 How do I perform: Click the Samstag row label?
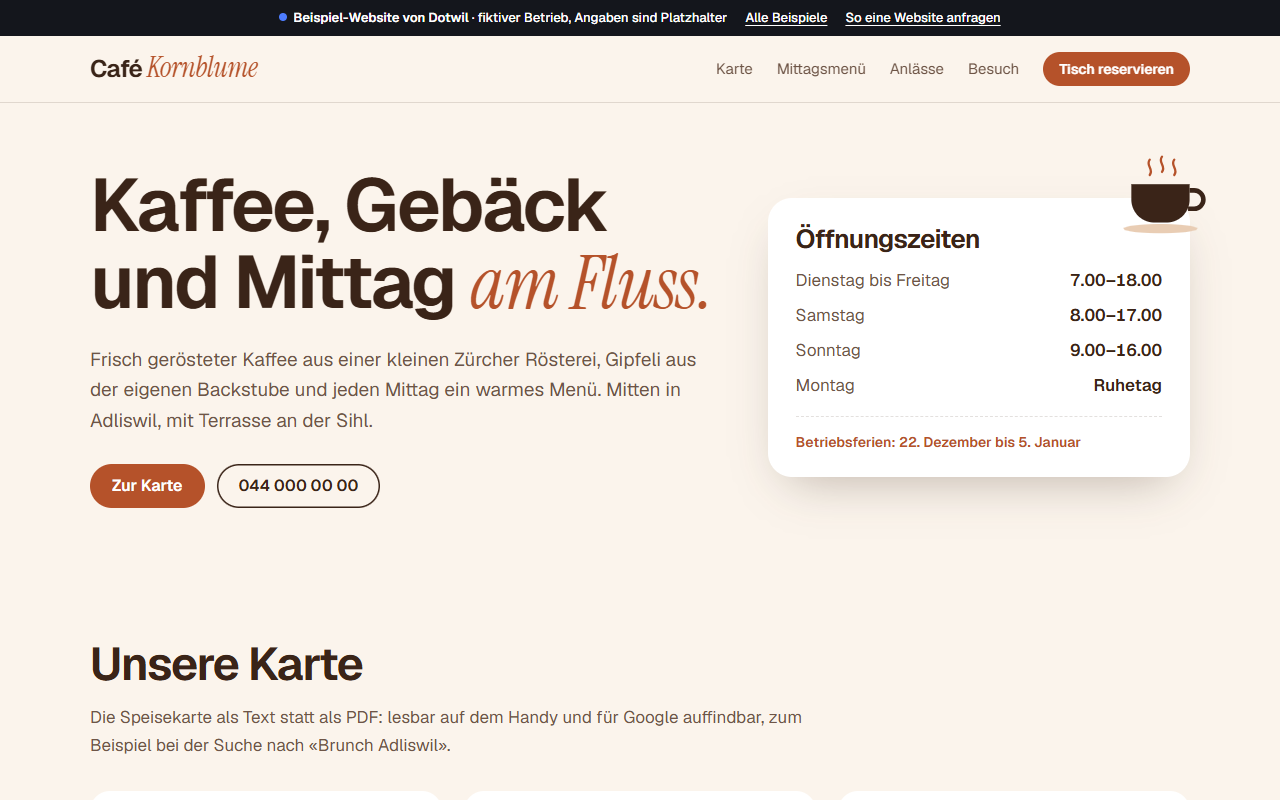[x=830, y=315]
